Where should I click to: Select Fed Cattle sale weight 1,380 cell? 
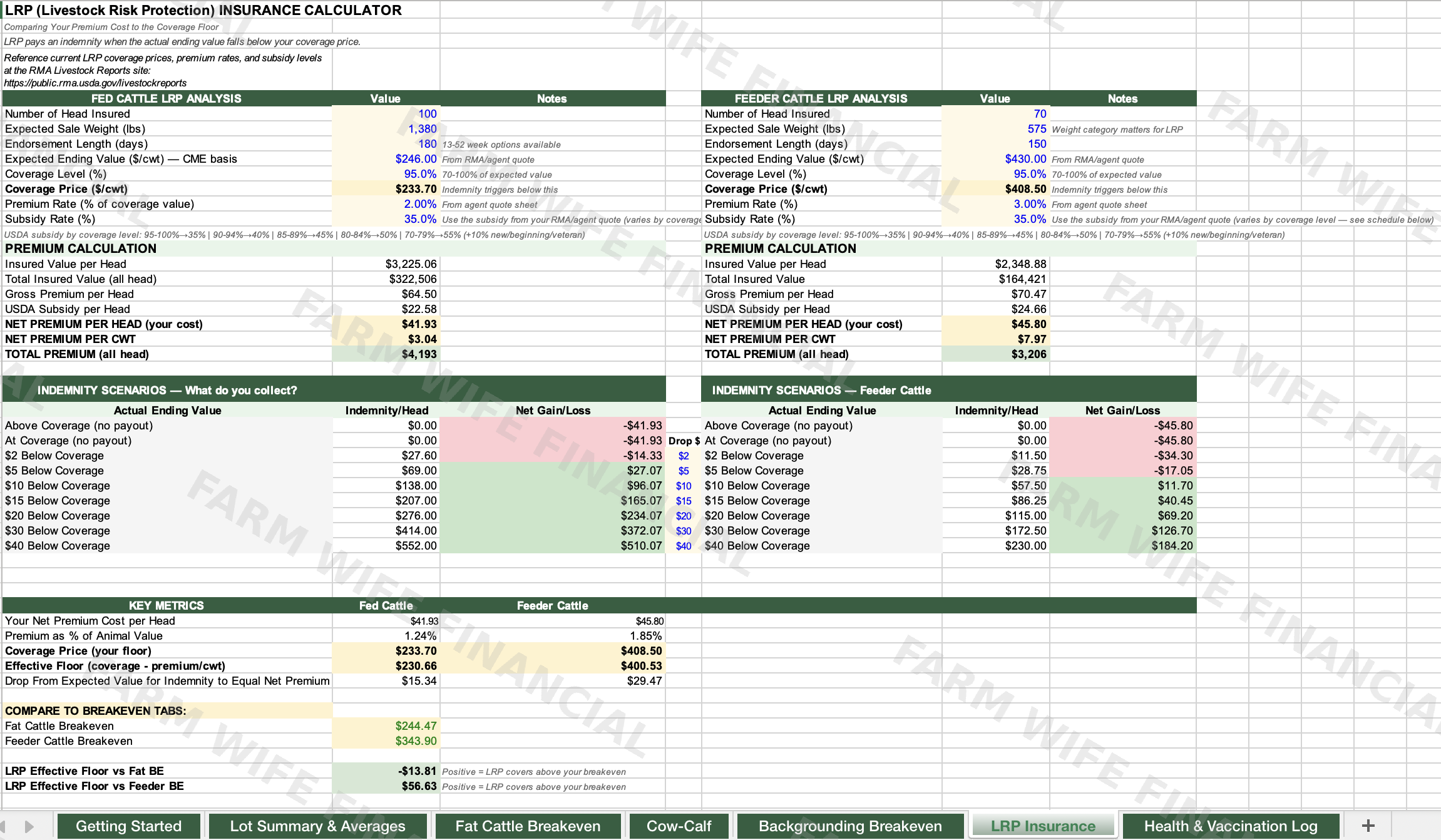coord(386,129)
